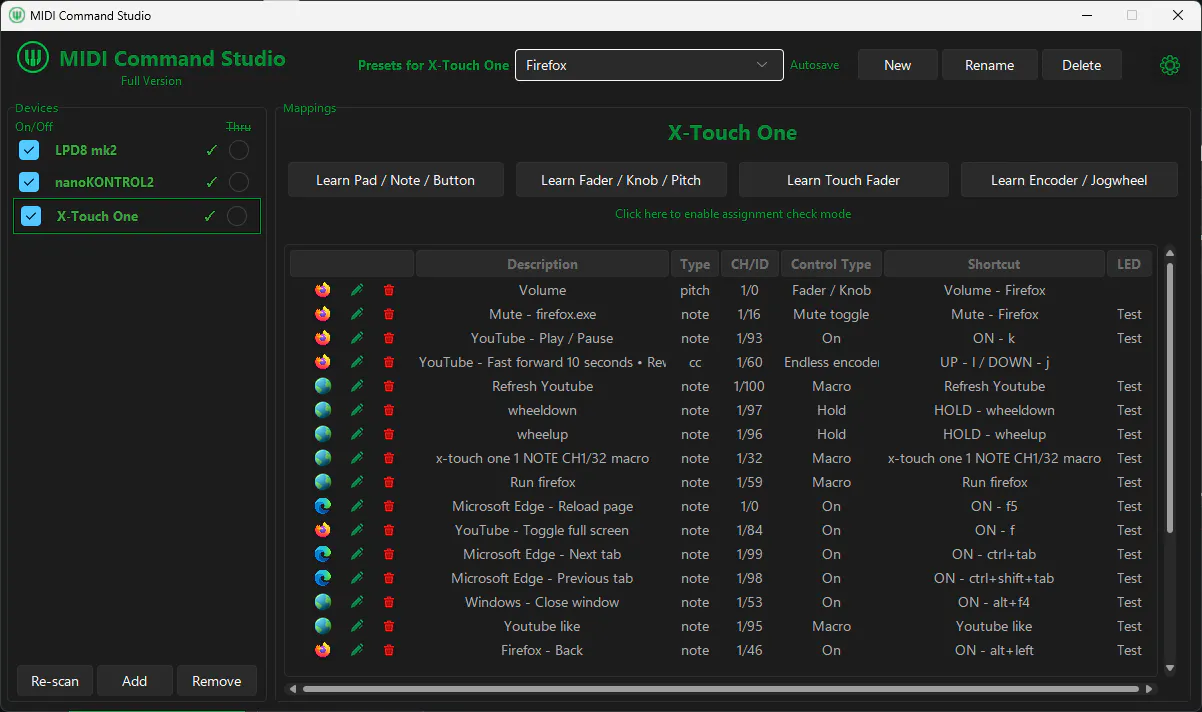Sort mappings by Shortcut column header
This screenshot has width=1202, height=712.
point(994,264)
